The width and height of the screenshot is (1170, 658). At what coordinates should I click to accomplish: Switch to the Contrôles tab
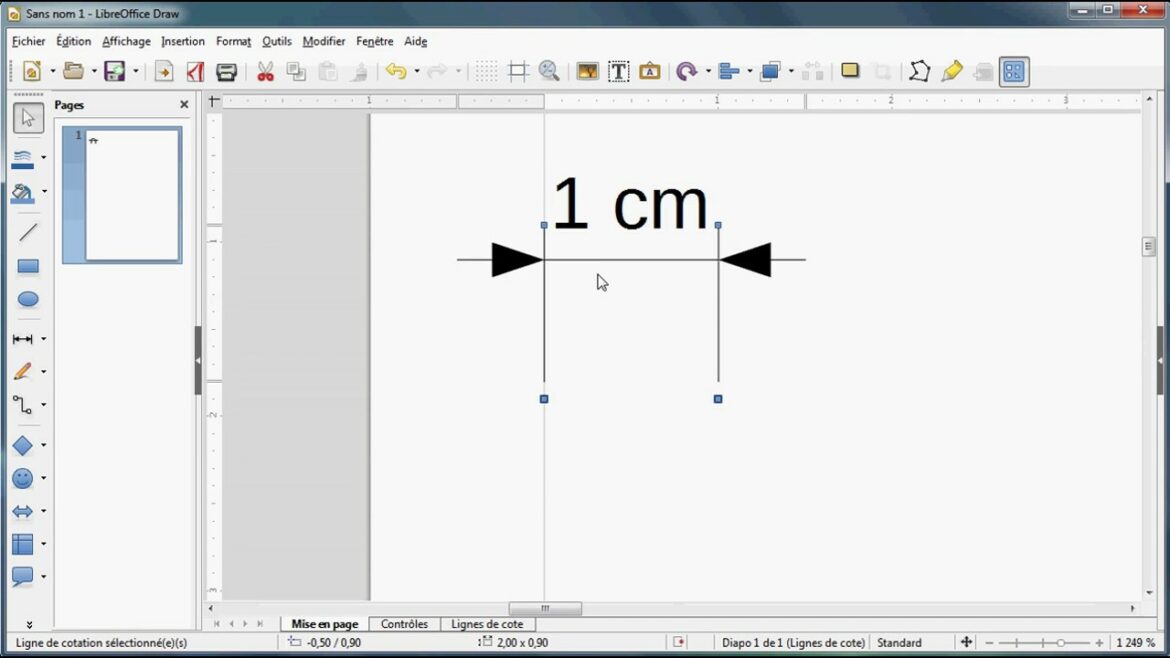pos(403,623)
